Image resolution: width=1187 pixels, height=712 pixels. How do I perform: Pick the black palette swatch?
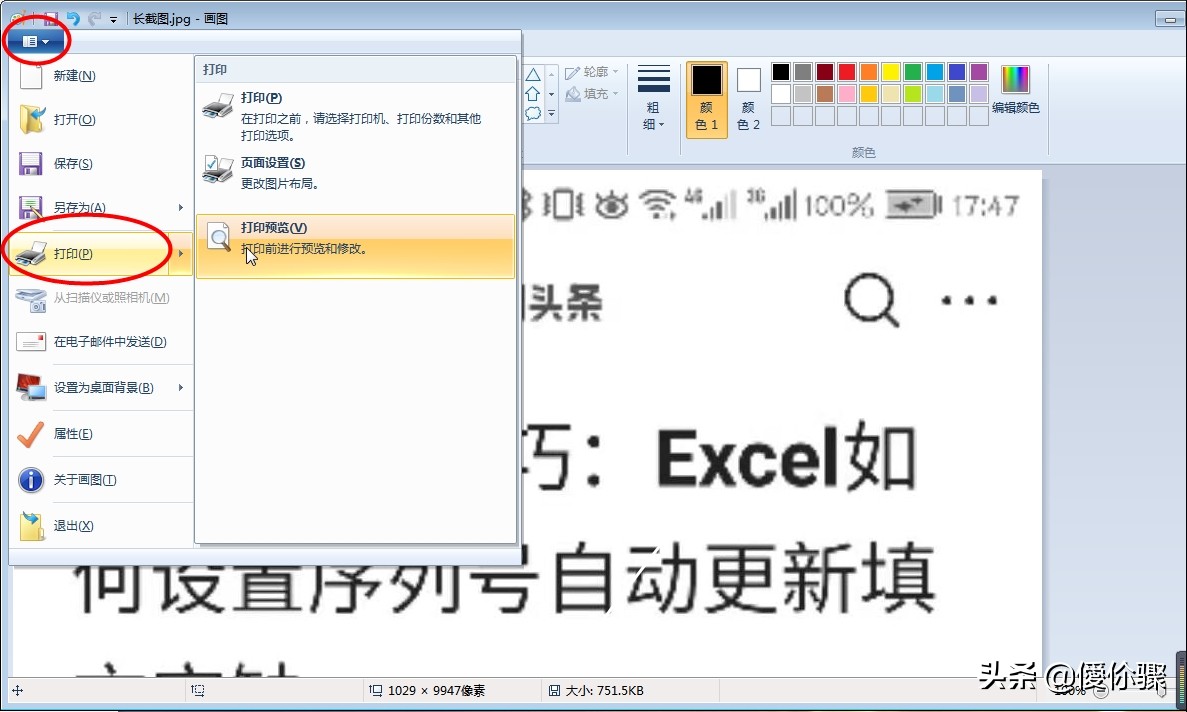[780, 72]
